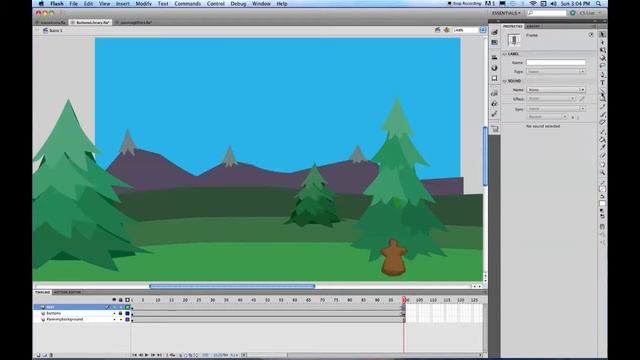Collapse the SOUND section
The width and height of the screenshot is (640, 360).
point(505,81)
